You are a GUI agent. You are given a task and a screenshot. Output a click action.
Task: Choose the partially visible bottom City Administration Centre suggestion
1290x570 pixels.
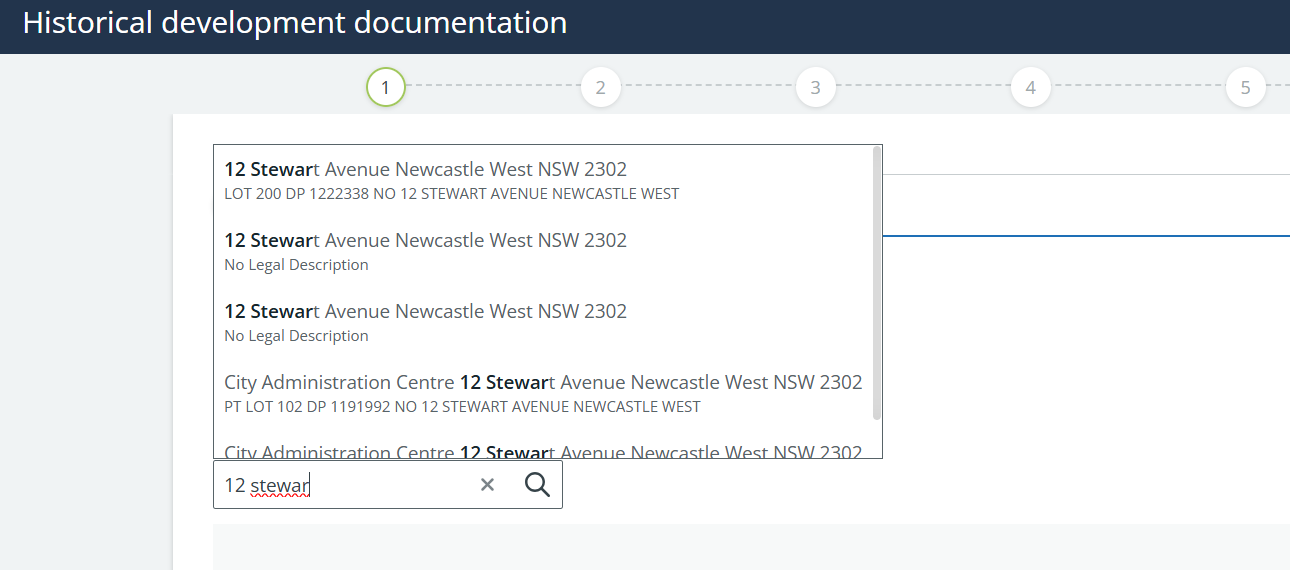pos(542,451)
